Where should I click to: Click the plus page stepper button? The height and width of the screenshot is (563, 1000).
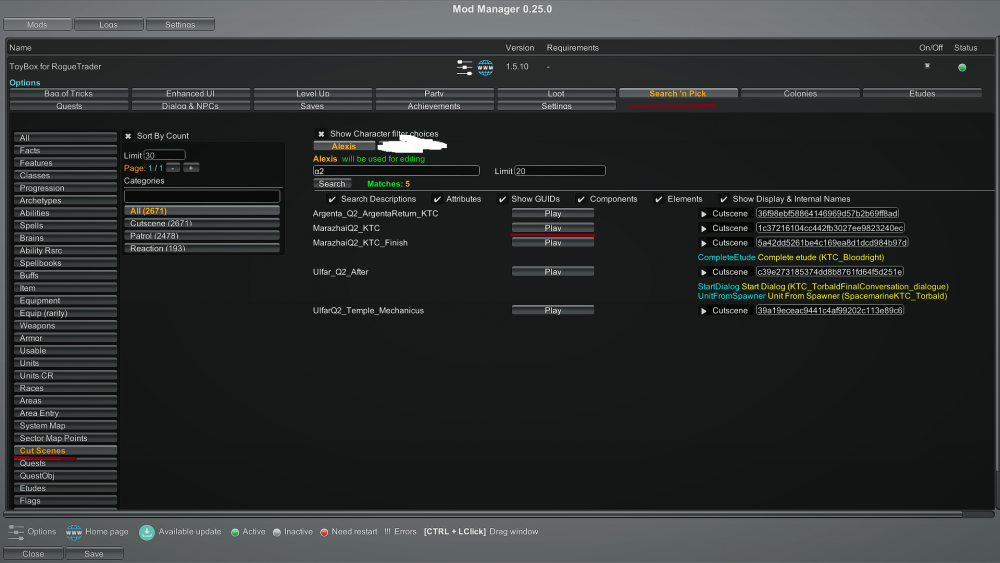(x=191, y=168)
